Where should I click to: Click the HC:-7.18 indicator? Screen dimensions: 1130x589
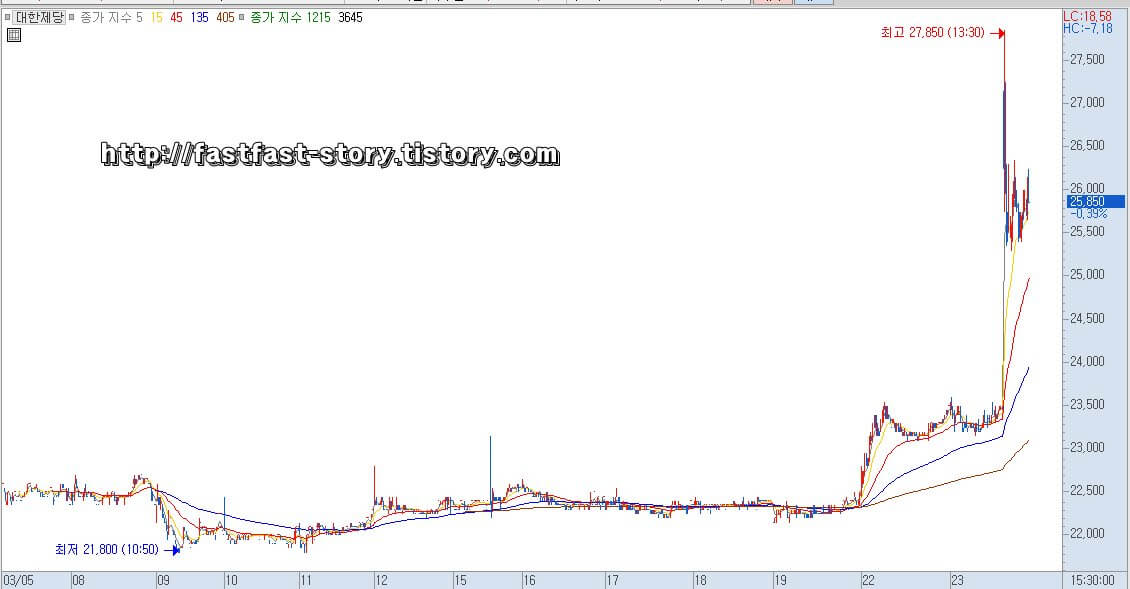[x=1087, y=29]
